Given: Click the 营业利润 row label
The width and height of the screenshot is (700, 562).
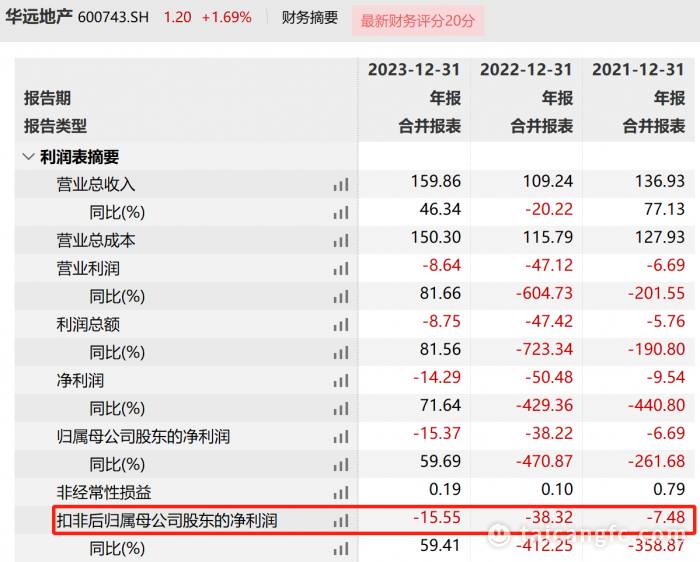Looking at the screenshot, I should pyautogui.click(x=88, y=269).
